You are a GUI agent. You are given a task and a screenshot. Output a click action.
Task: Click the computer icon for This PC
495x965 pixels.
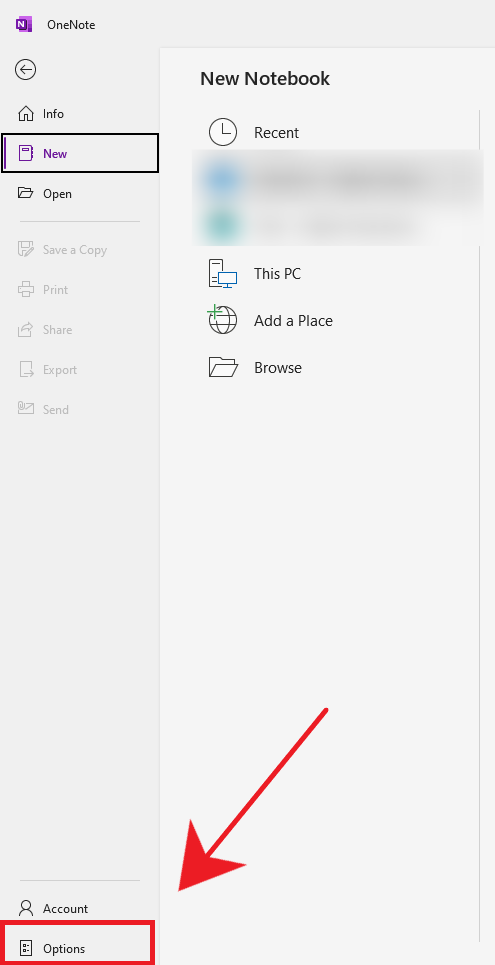click(x=223, y=274)
